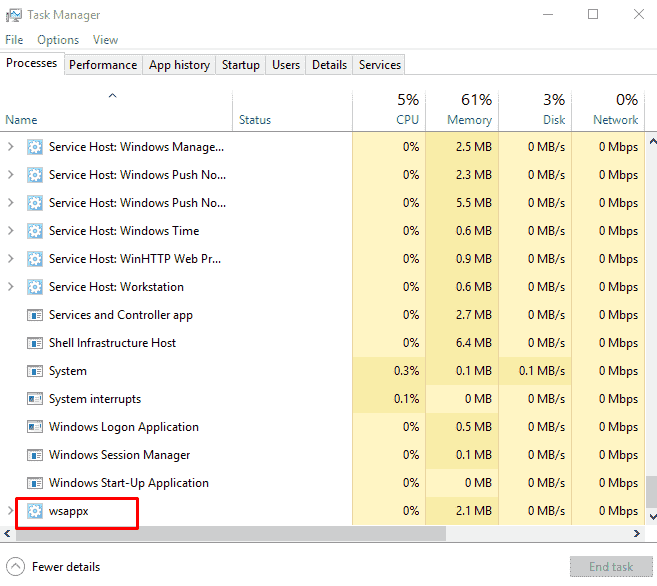Viewport: 657px width, 586px height.
Task: Click the vertical scrollbar up arrow
Action: pos(652,142)
